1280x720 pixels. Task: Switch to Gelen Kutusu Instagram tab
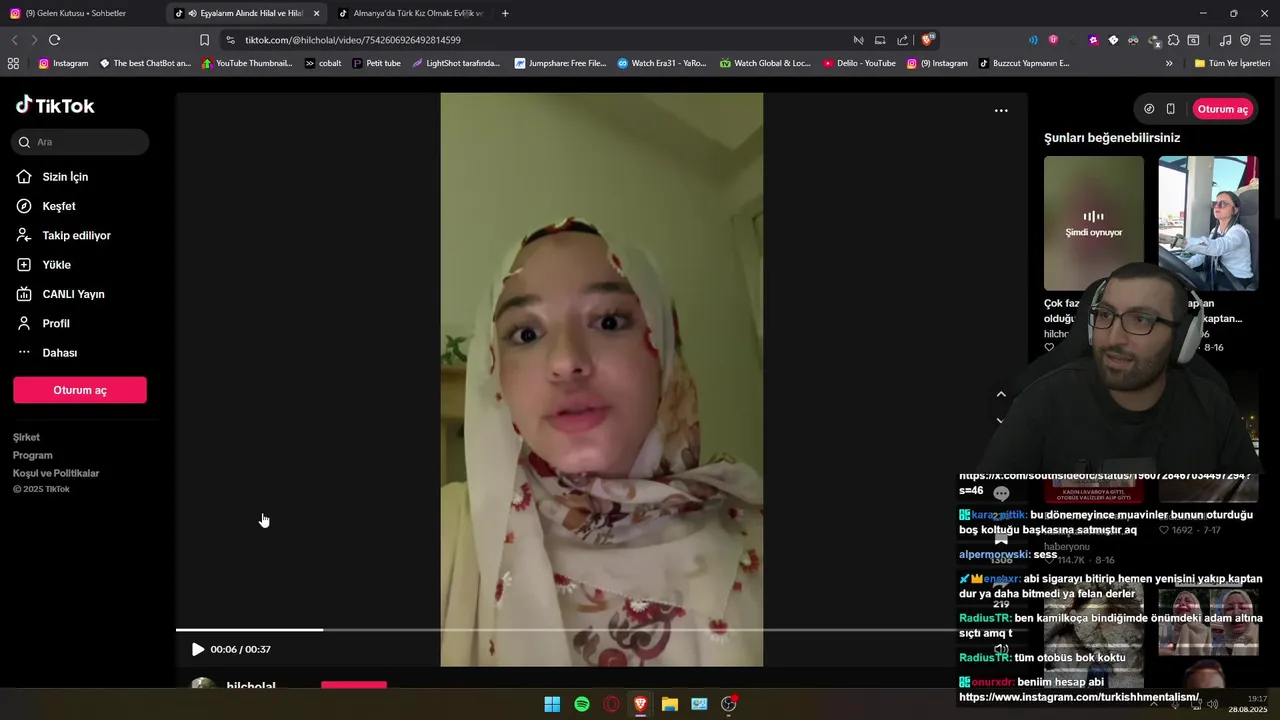click(x=76, y=13)
